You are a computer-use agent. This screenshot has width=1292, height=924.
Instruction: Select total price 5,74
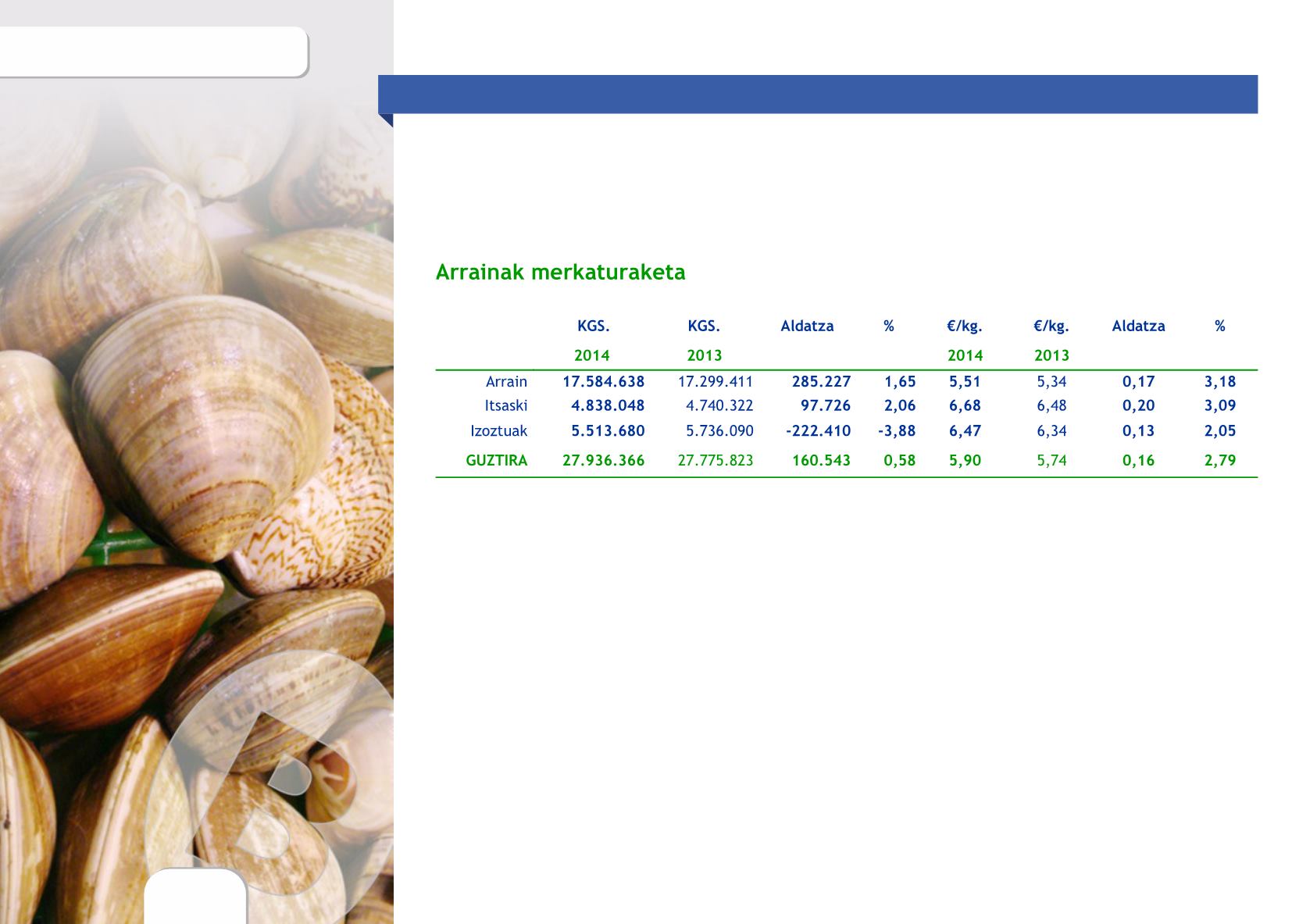coord(1051,460)
